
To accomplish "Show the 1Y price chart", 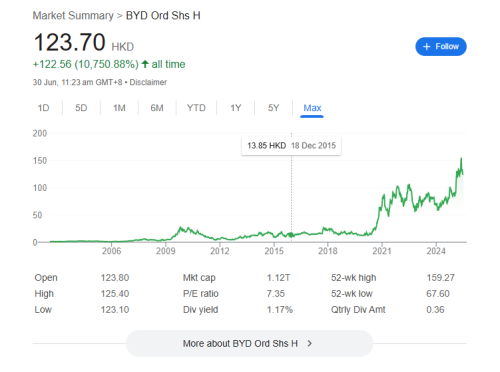I will (236, 108).
